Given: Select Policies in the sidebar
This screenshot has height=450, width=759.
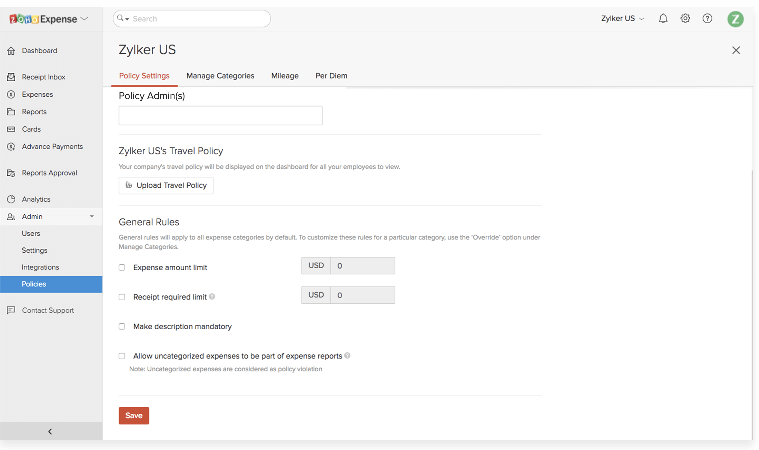Looking at the screenshot, I should (x=51, y=284).
